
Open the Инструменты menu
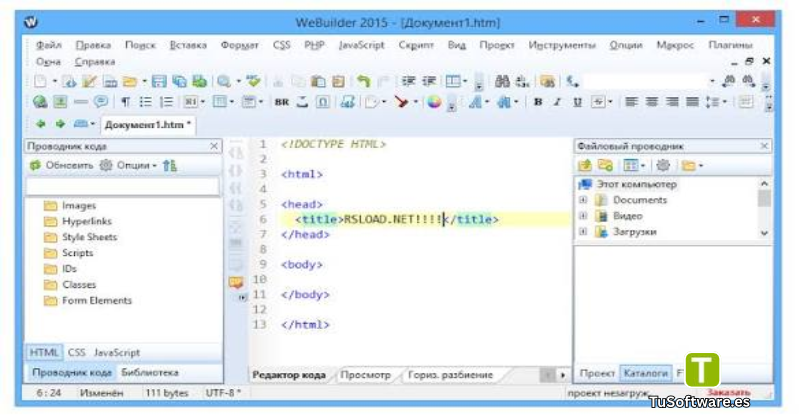(562, 45)
